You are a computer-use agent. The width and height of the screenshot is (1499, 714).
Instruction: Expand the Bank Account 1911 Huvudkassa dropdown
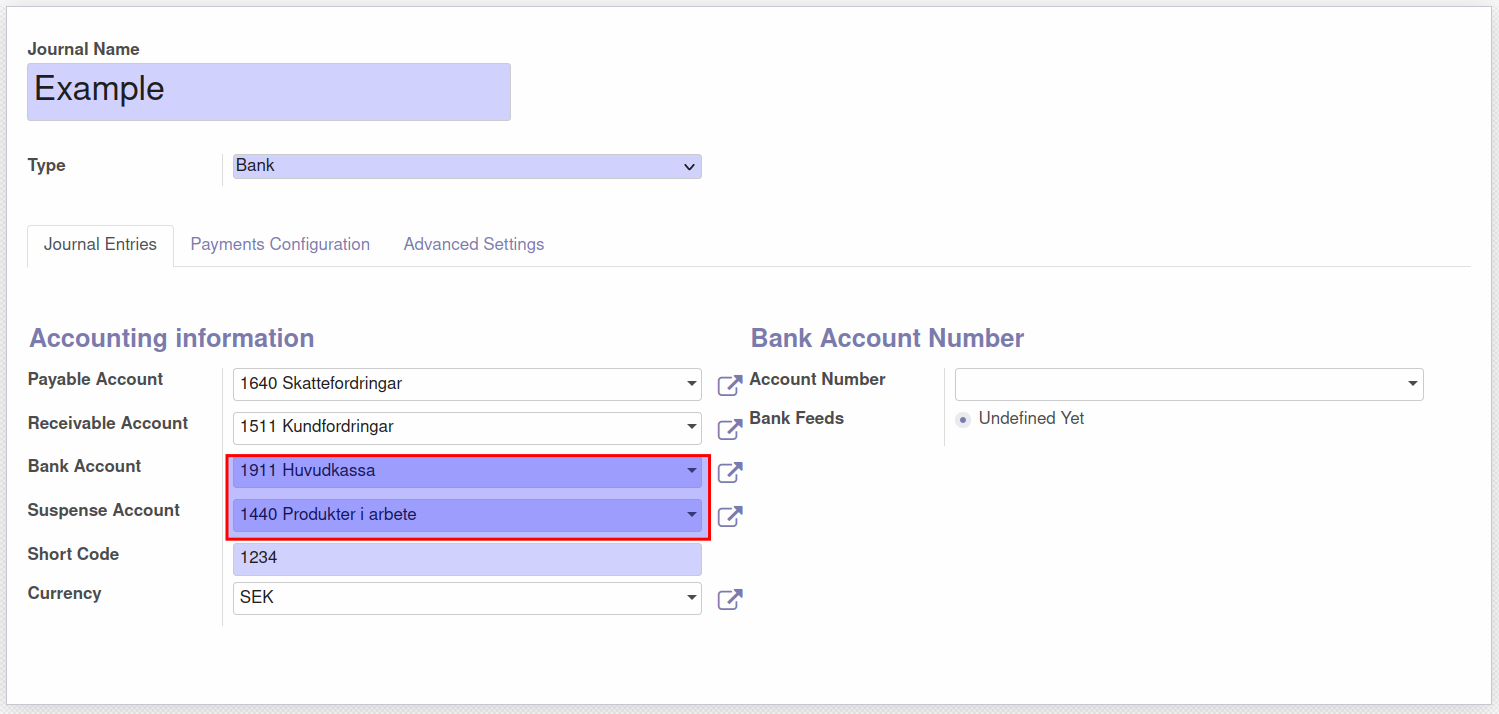[467, 471]
